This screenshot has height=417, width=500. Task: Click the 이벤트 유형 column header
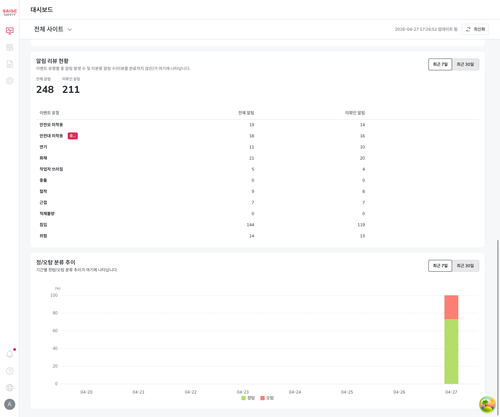49,113
